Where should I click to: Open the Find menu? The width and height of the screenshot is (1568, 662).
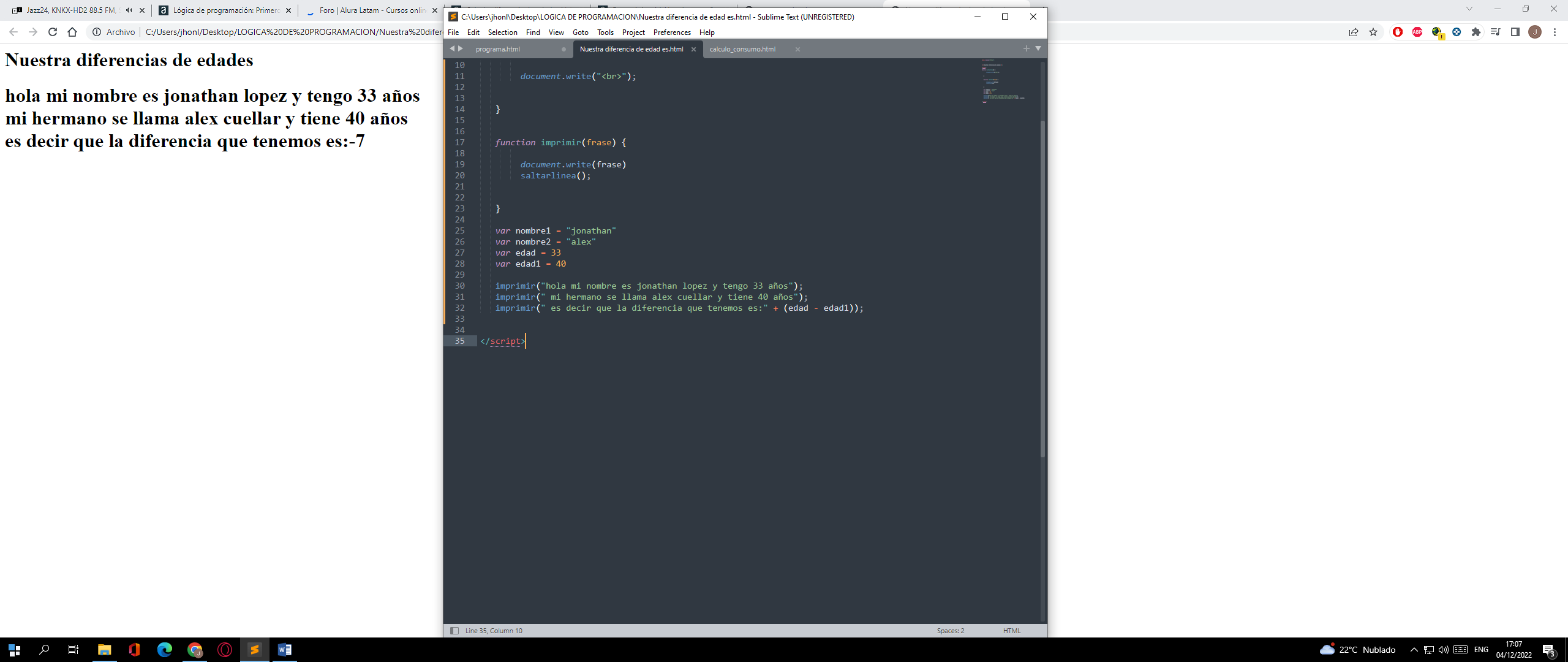[533, 32]
